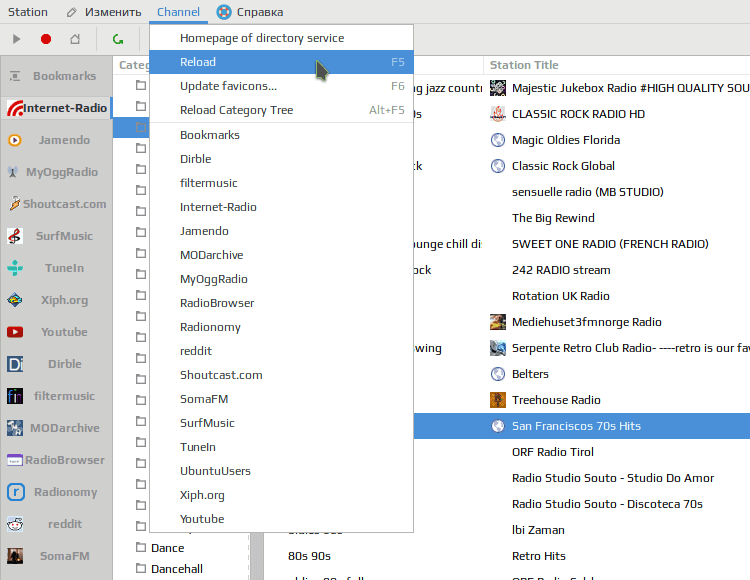Screen dimensions: 750x580
Task: Choose Update favicons... menu entry
Action: pyautogui.click(x=281, y=86)
